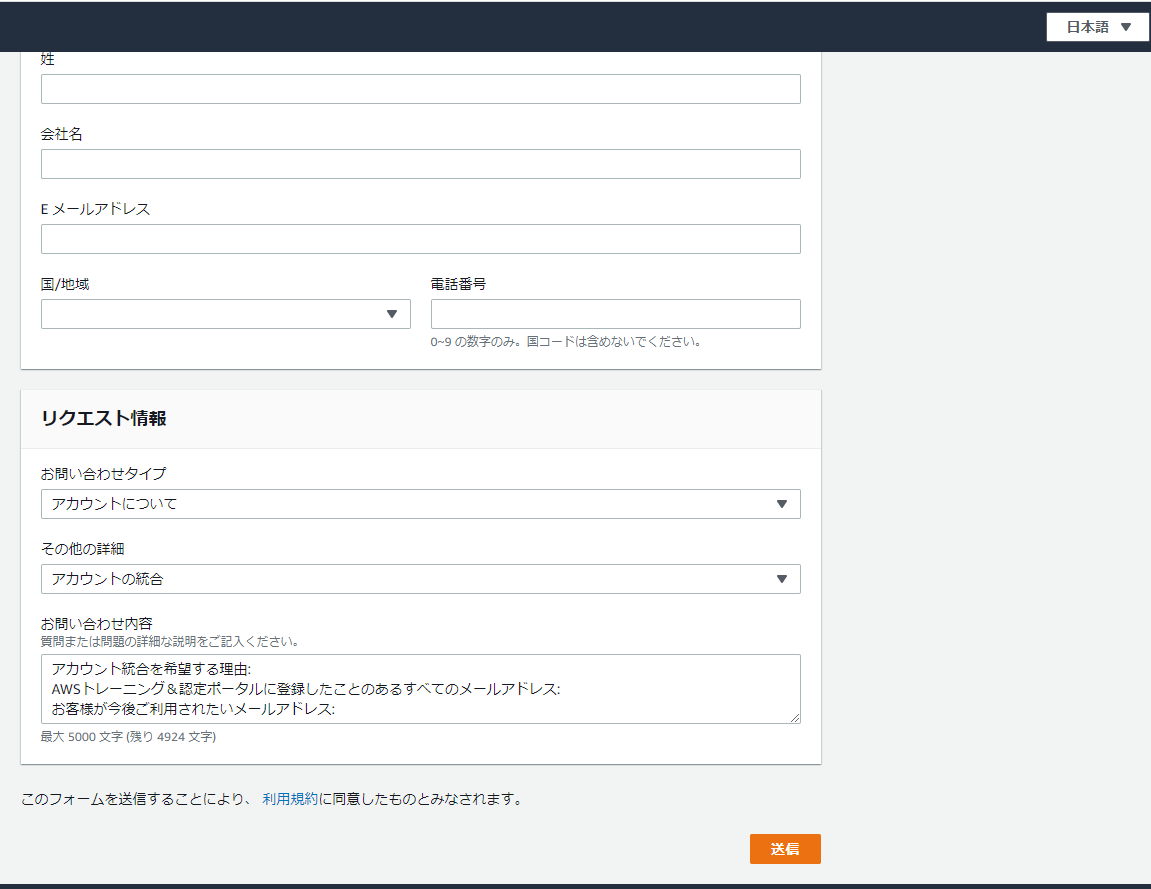Image resolution: width=1151 pixels, height=889 pixels.
Task: Click the 質問または問題の詳細な説明 hint text
Action: click(x=170, y=642)
